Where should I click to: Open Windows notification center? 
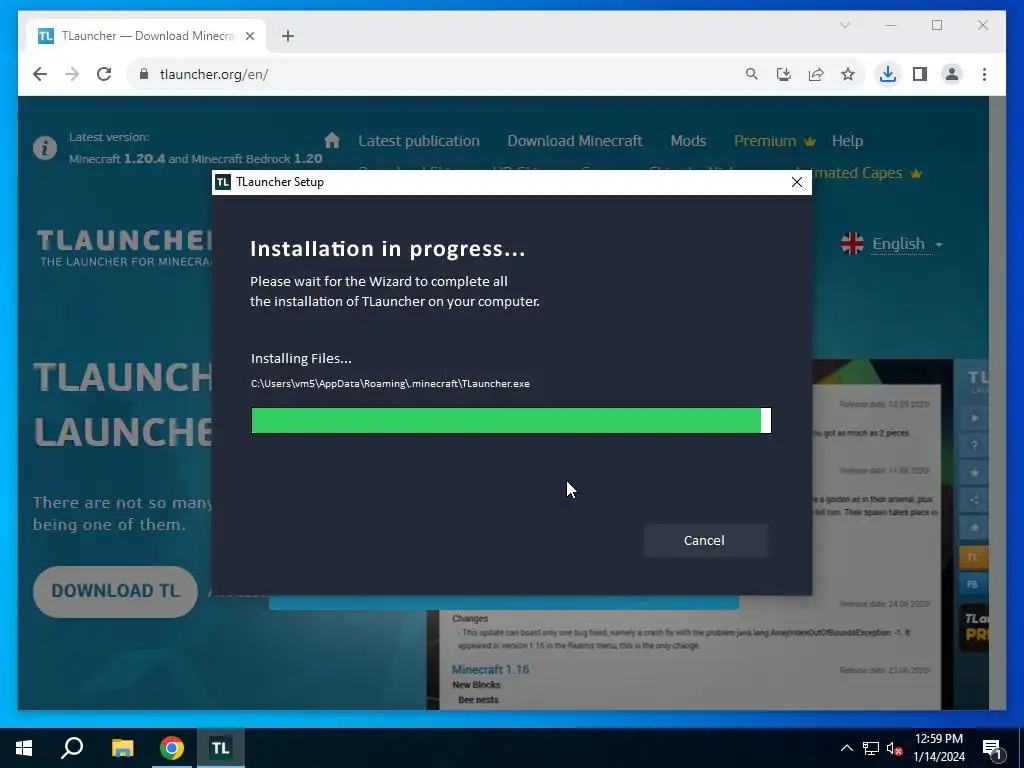(991, 748)
